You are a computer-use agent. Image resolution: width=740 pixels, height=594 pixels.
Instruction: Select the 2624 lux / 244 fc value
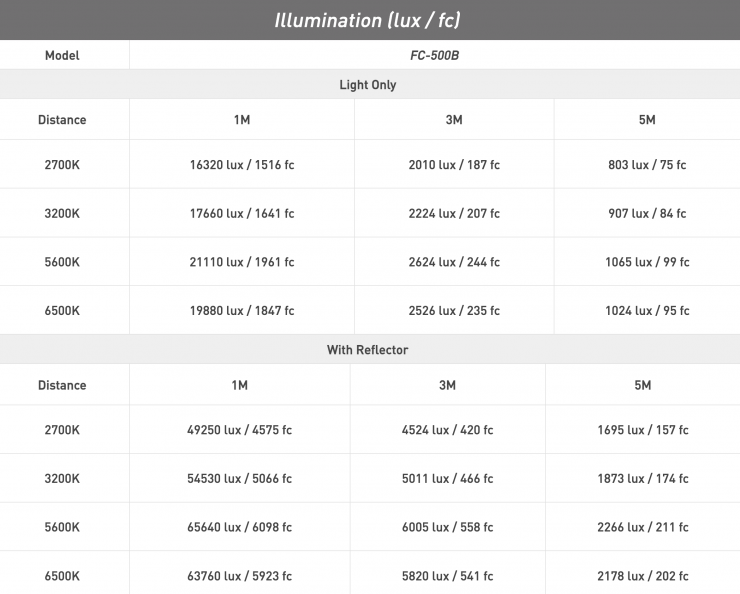point(454,262)
